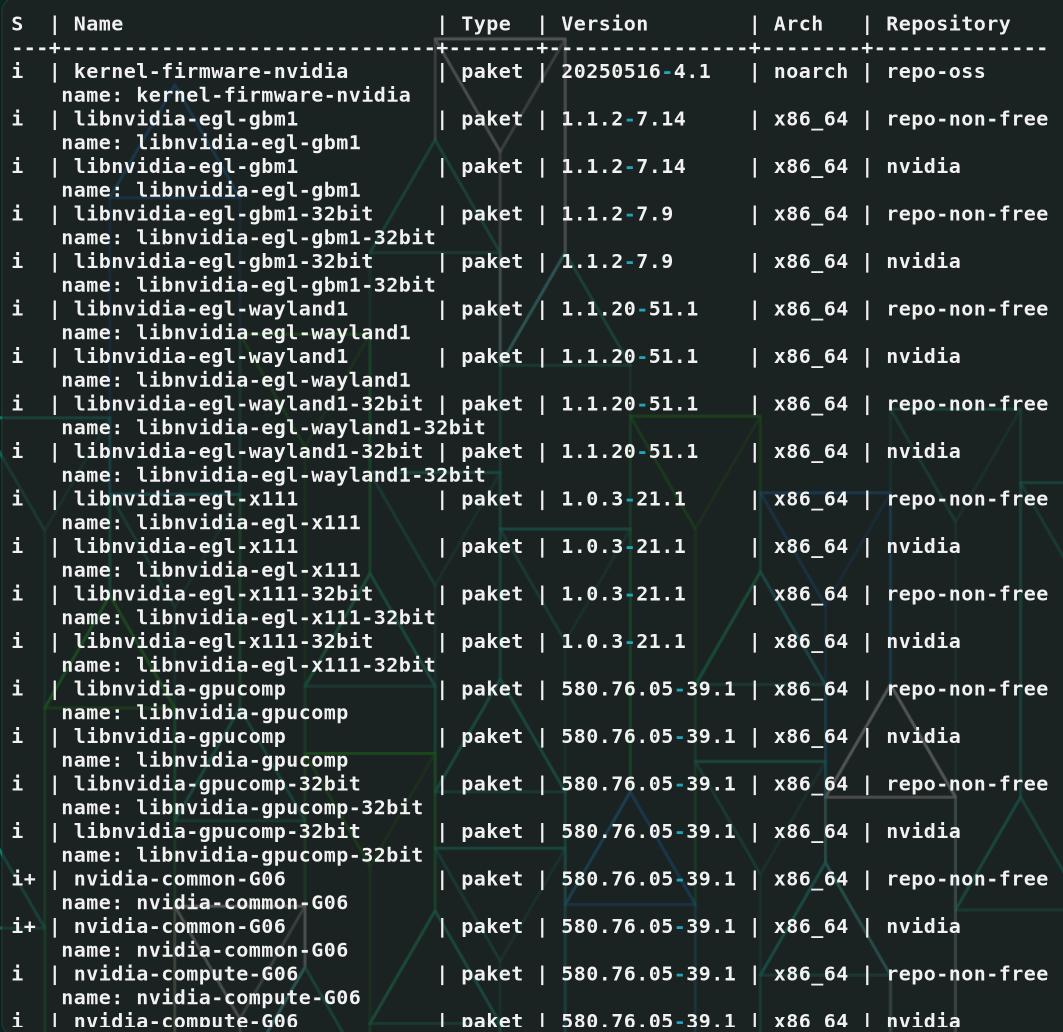Click the "name: nvidia-compute-G06" detail line
This screenshot has height=1032, width=1063.
pos(211,997)
